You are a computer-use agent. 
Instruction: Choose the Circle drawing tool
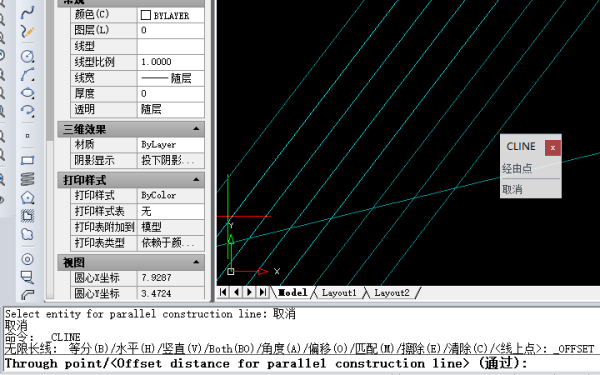click(x=27, y=56)
